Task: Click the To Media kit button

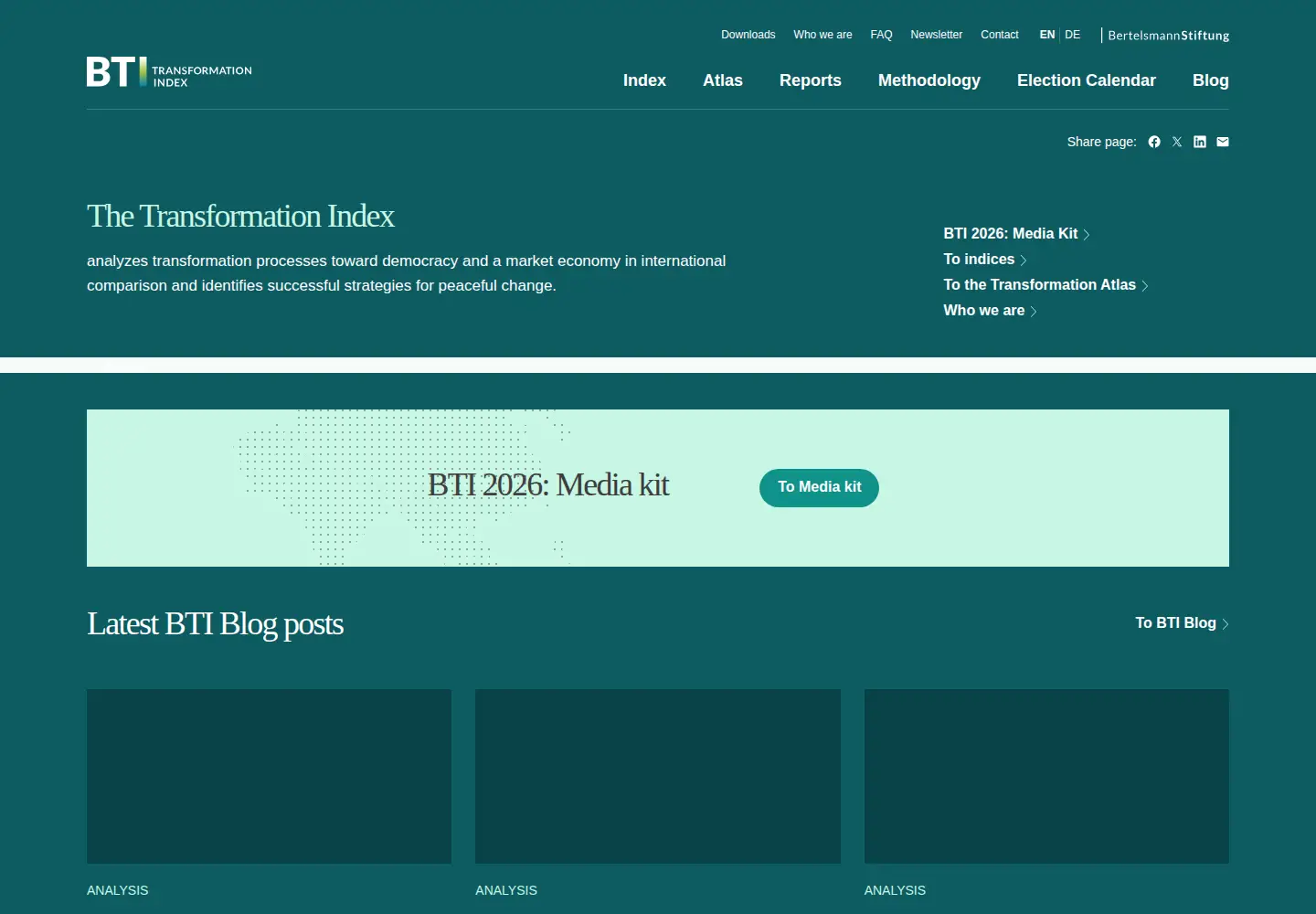Action: [819, 488]
